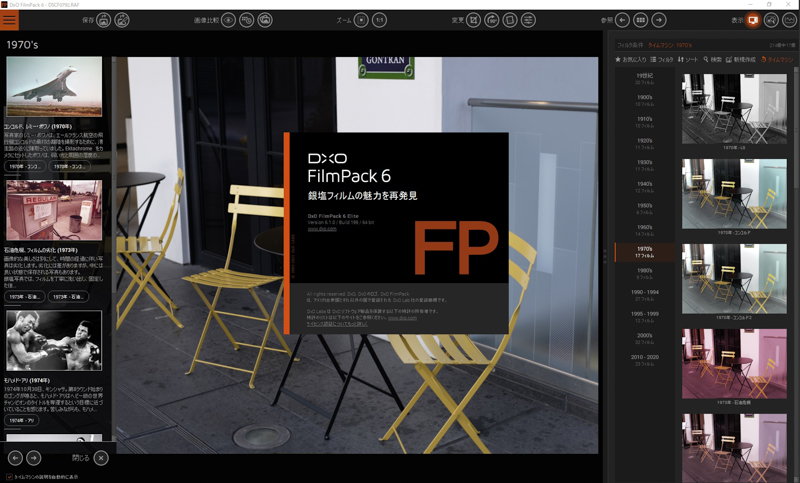
Task: Select the タイムマシン tab
Action: pos(777,60)
